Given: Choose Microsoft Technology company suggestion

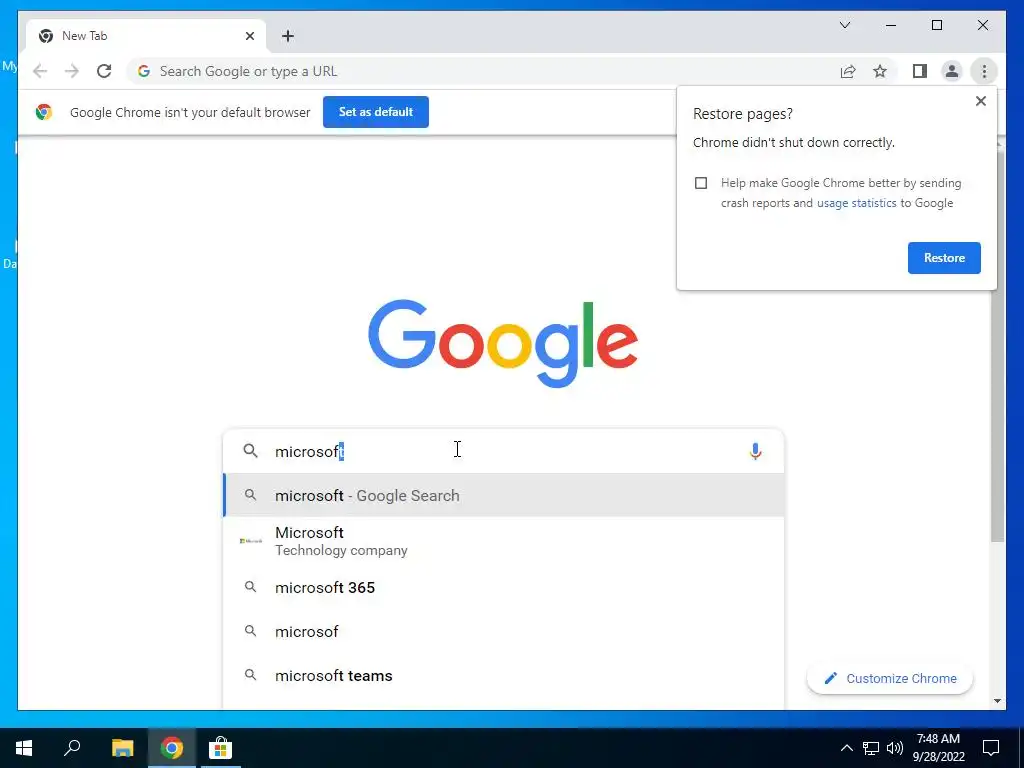Looking at the screenshot, I should pyautogui.click(x=504, y=541).
